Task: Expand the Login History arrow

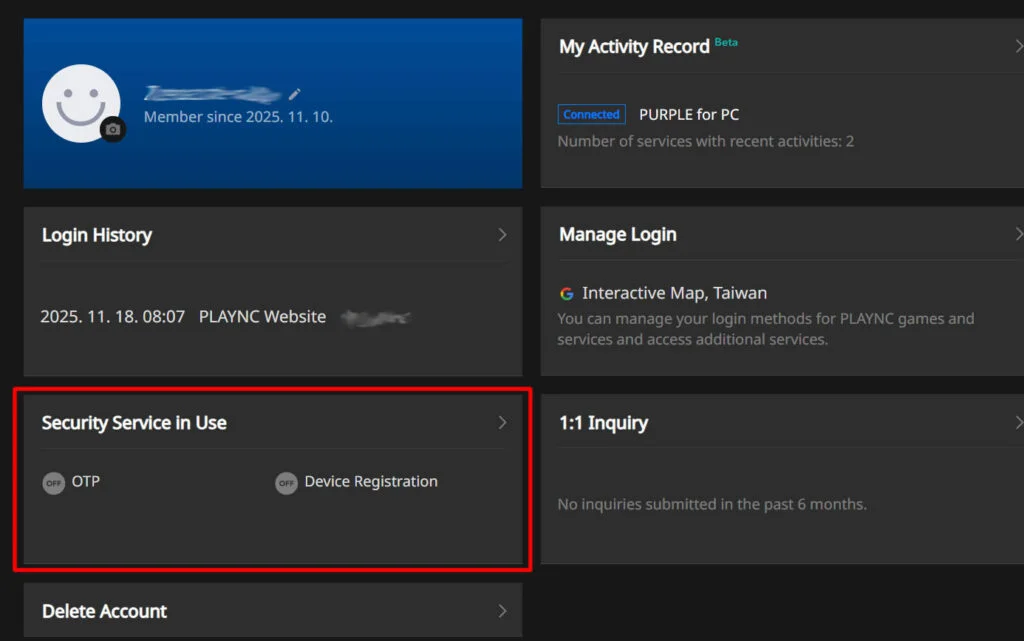Action: (x=502, y=235)
